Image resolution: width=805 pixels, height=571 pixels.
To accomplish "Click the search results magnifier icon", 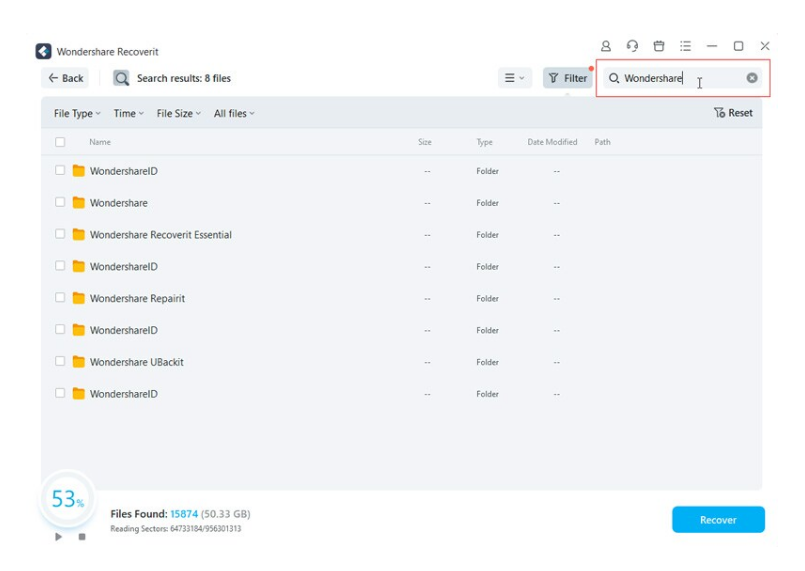I will click(x=121, y=78).
